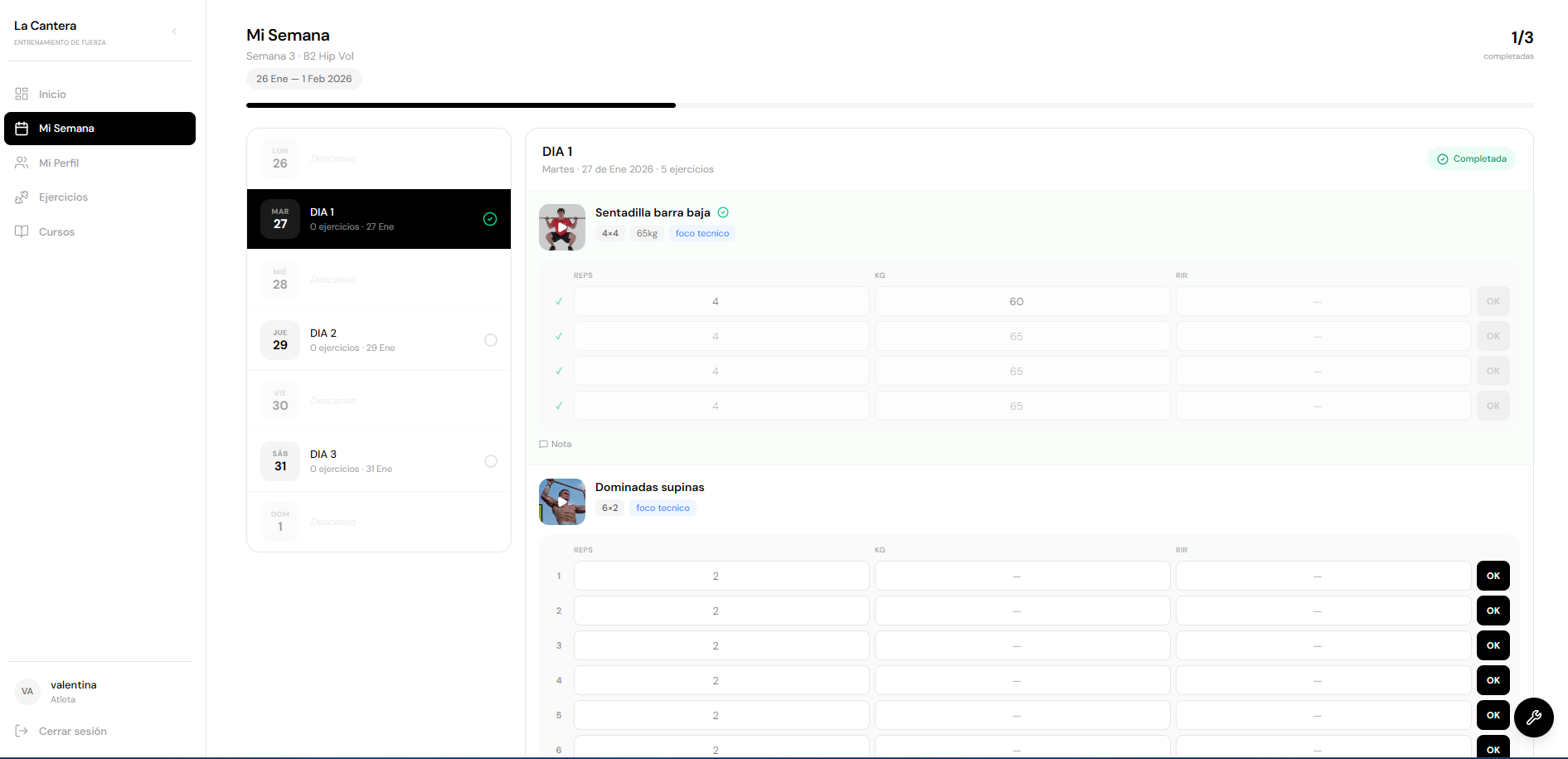Click the Inicio dashboard icon in sidebar

(x=22, y=94)
